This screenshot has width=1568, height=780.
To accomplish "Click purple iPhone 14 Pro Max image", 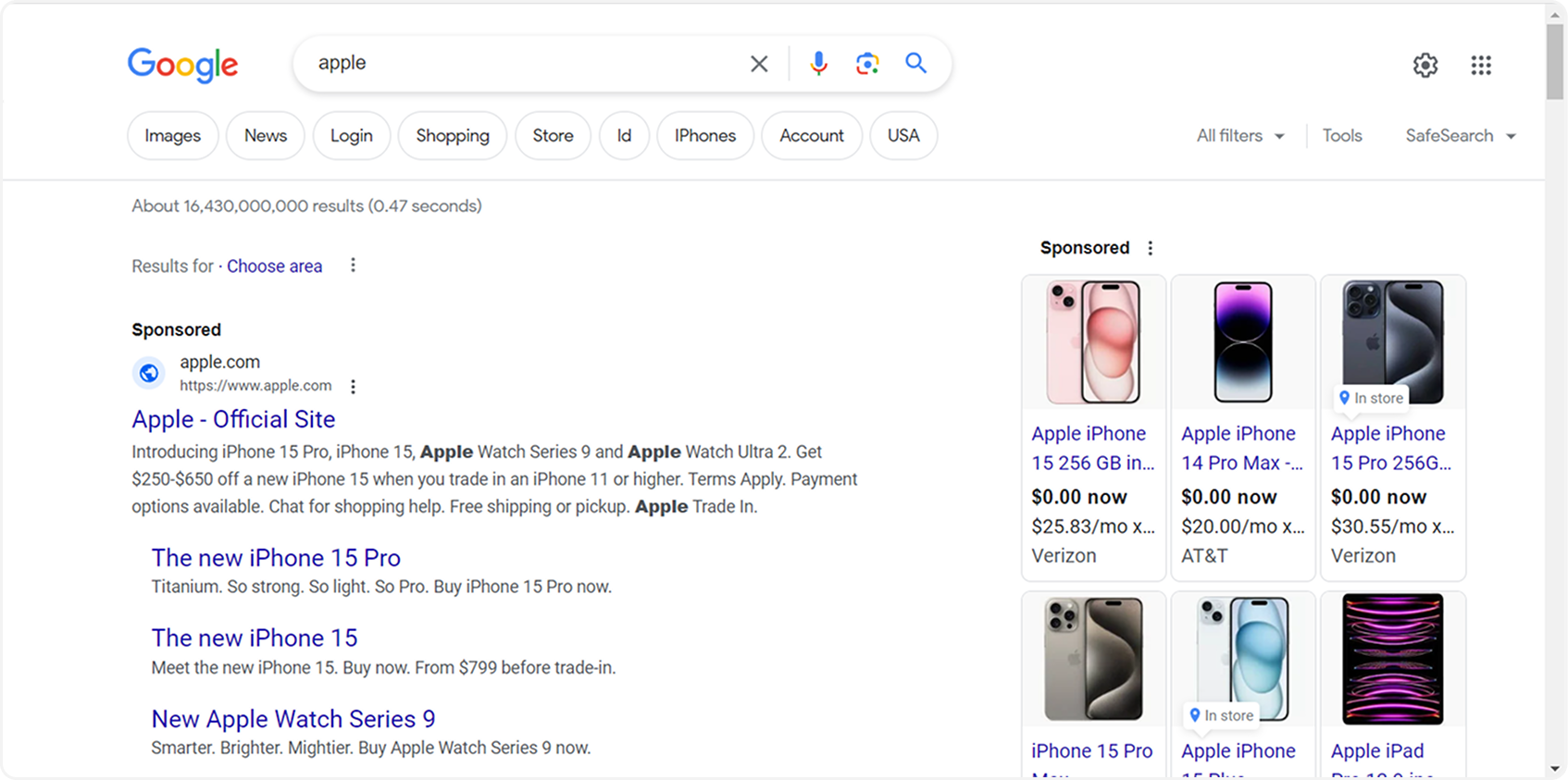I will [1243, 342].
